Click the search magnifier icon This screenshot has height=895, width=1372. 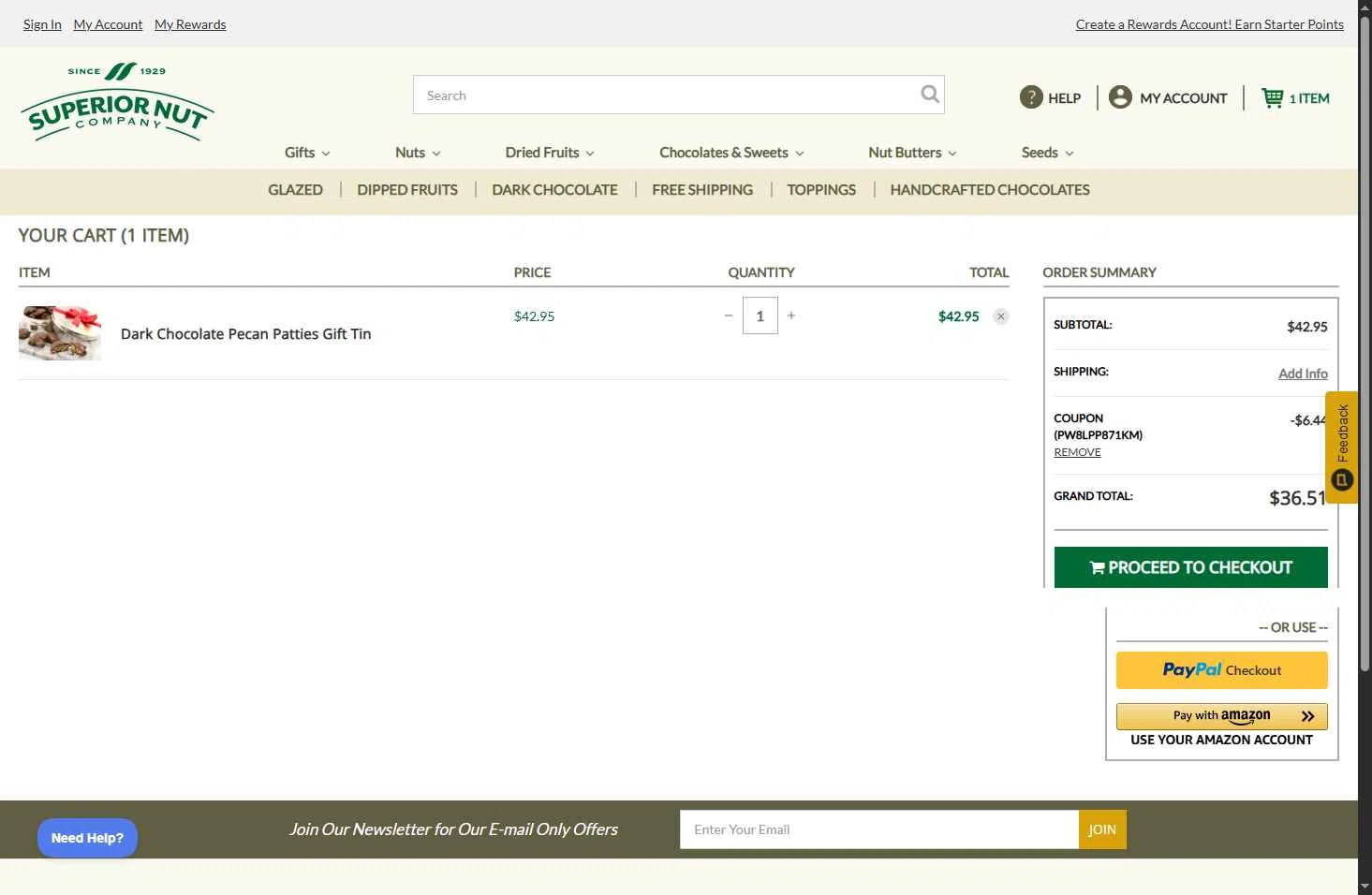[929, 94]
